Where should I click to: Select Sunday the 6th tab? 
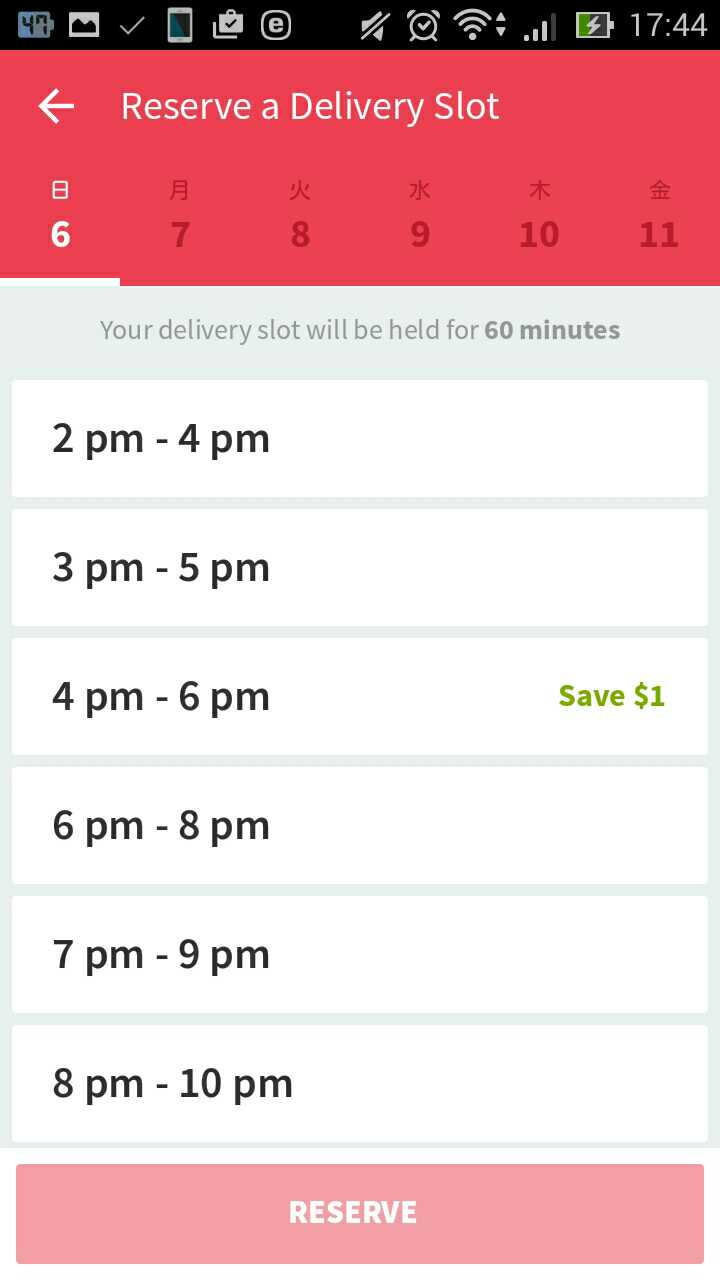(60, 217)
